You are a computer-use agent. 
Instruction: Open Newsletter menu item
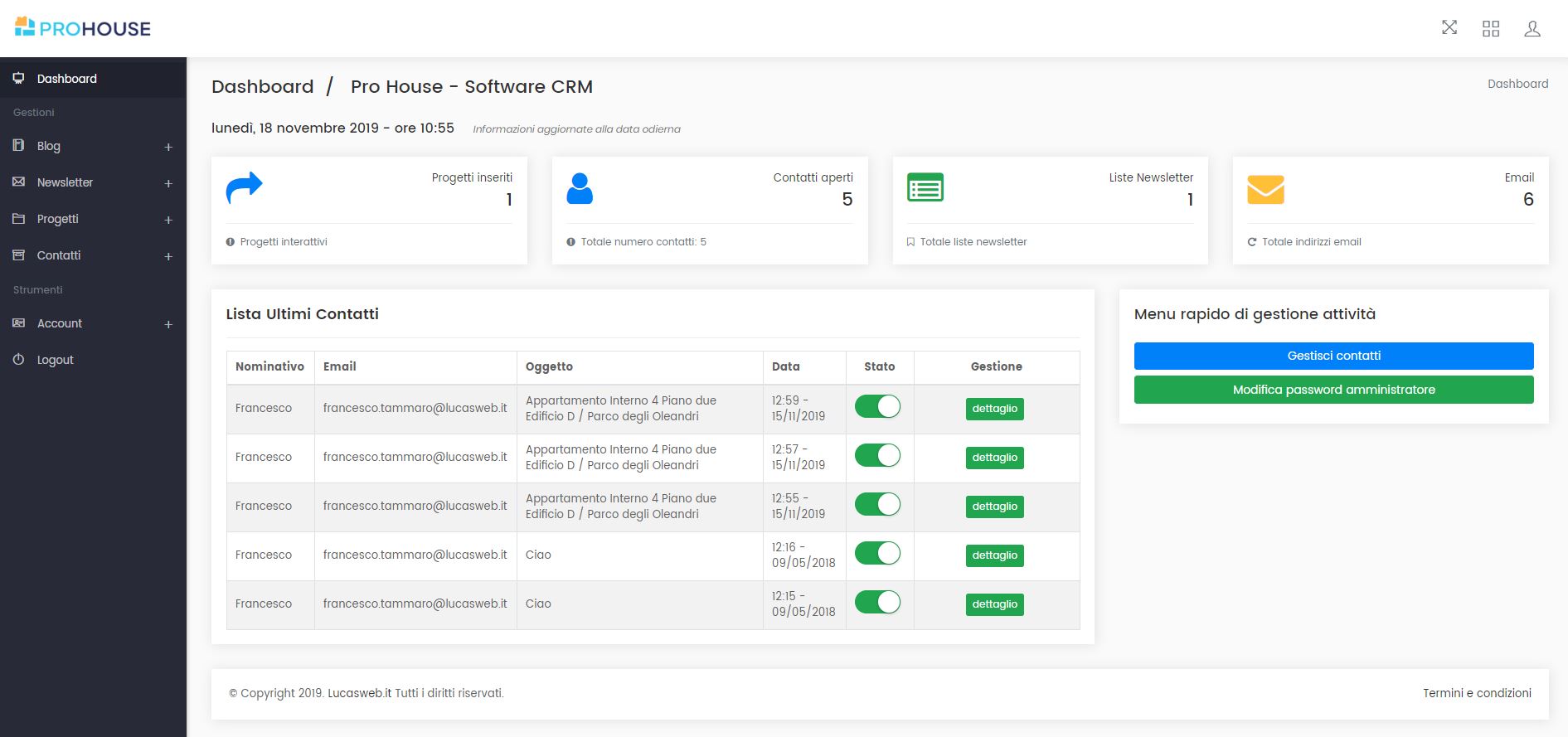[93, 182]
